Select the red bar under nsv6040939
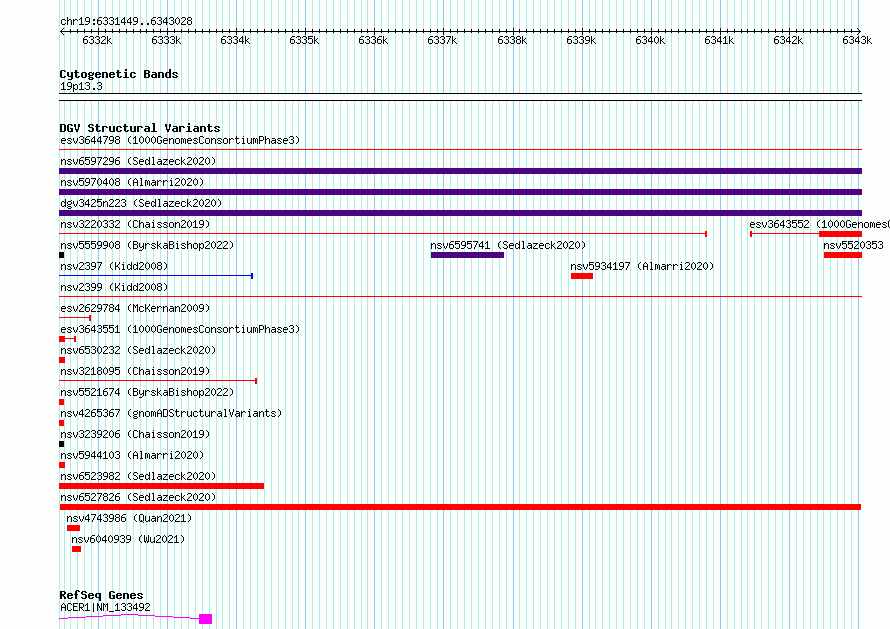This screenshot has height=629, width=890. pyautogui.click(x=77, y=549)
